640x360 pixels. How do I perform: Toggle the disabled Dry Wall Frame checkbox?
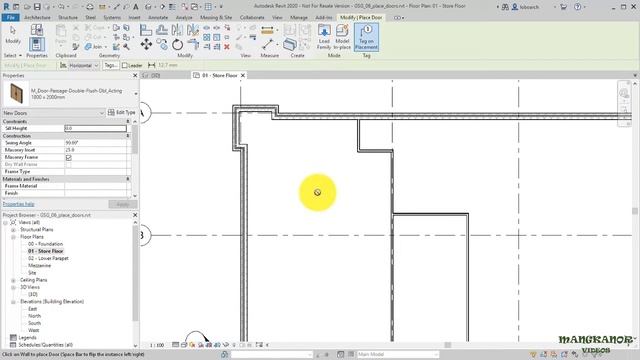69,164
